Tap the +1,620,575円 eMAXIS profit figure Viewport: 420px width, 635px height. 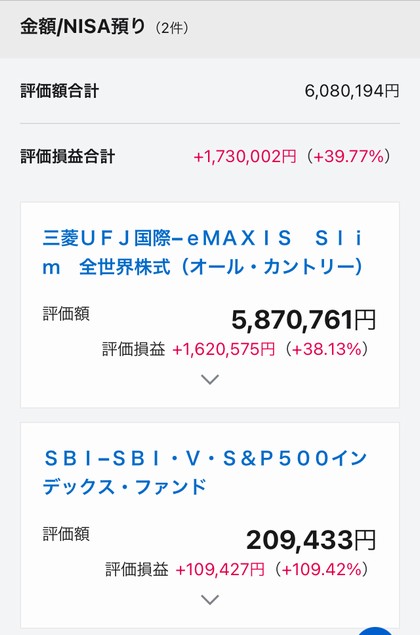(x=224, y=349)
